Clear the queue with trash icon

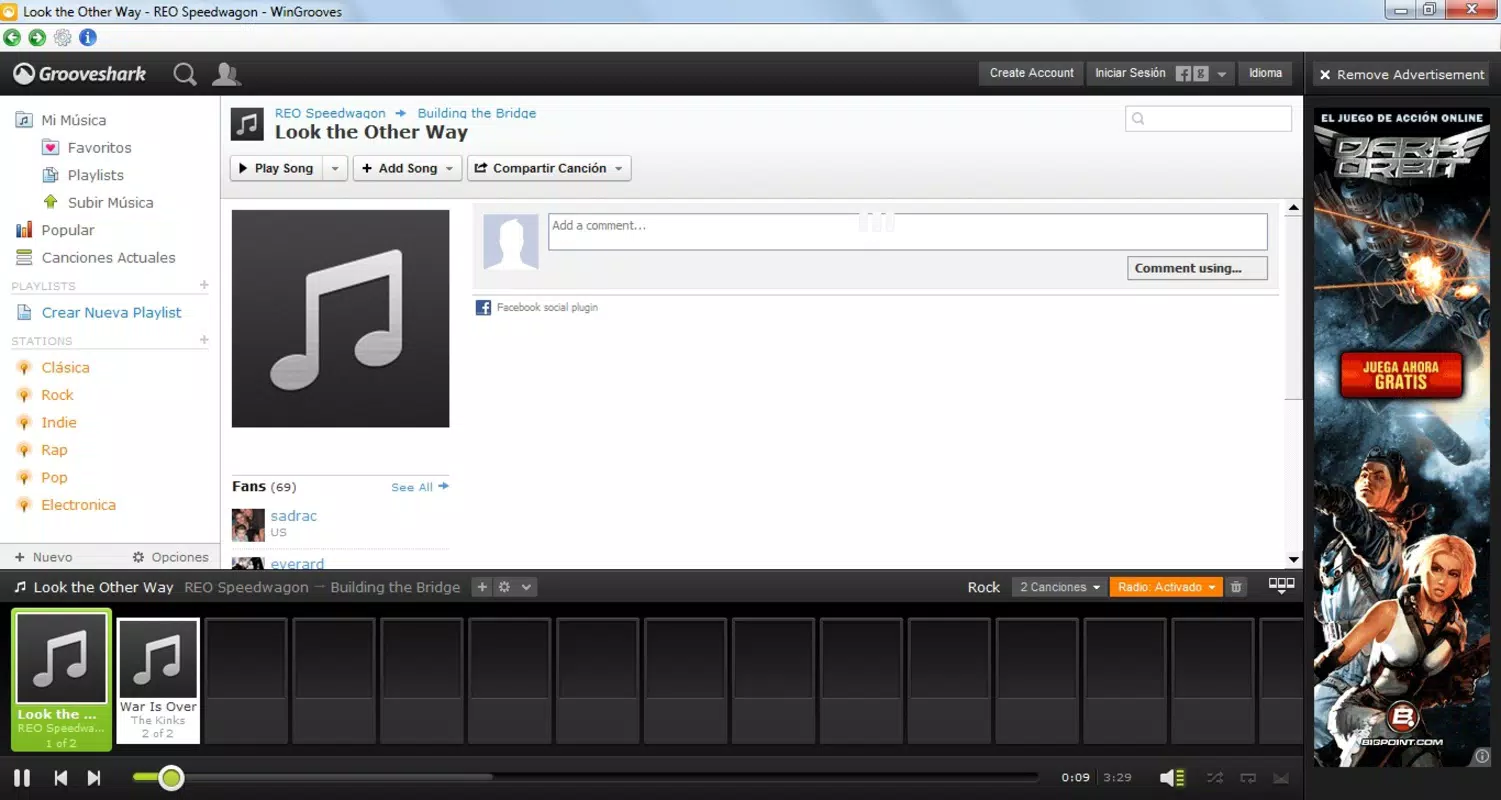pos(1236,587)
